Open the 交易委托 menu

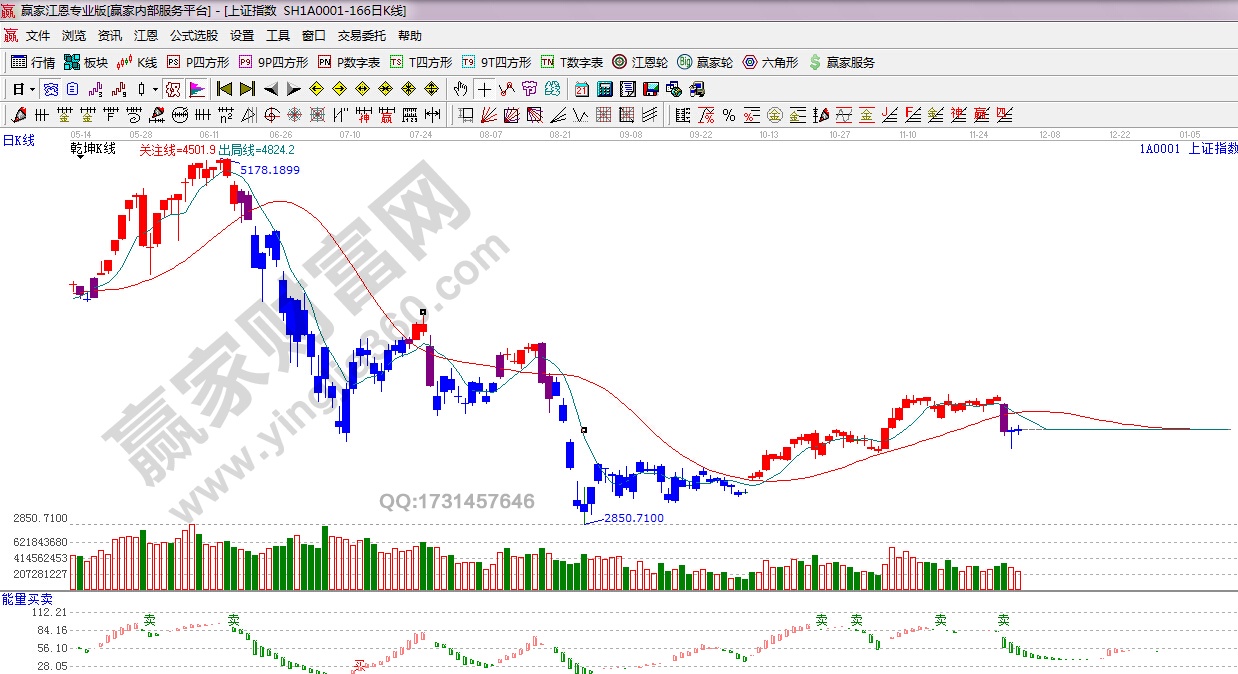(361, 36)
